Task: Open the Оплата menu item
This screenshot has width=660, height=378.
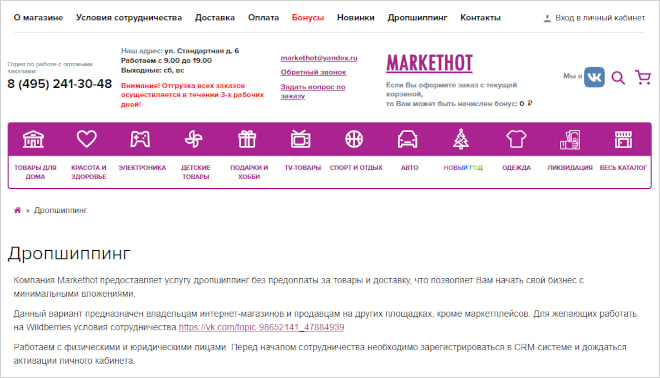Action: click(x=263, y=18)
